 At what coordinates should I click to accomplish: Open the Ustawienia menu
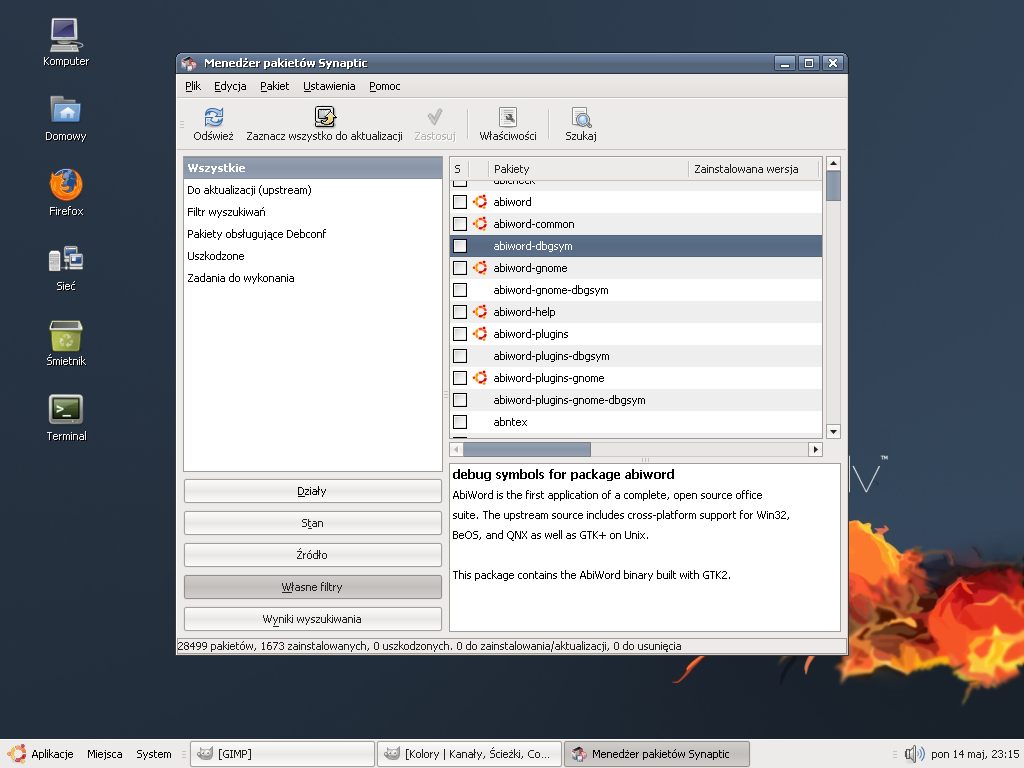(x=329, y=86)
